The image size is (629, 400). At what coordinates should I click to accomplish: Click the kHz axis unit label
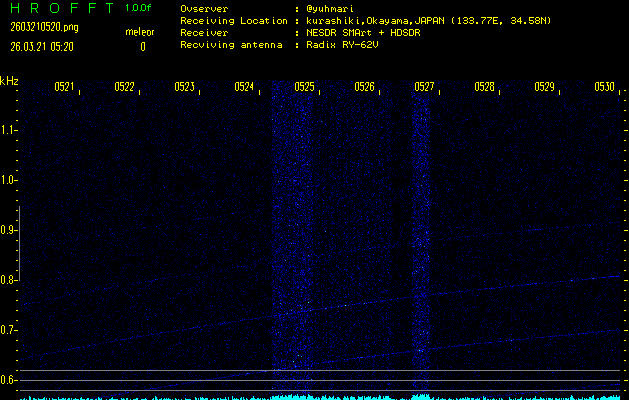click(x=9, y=81)
